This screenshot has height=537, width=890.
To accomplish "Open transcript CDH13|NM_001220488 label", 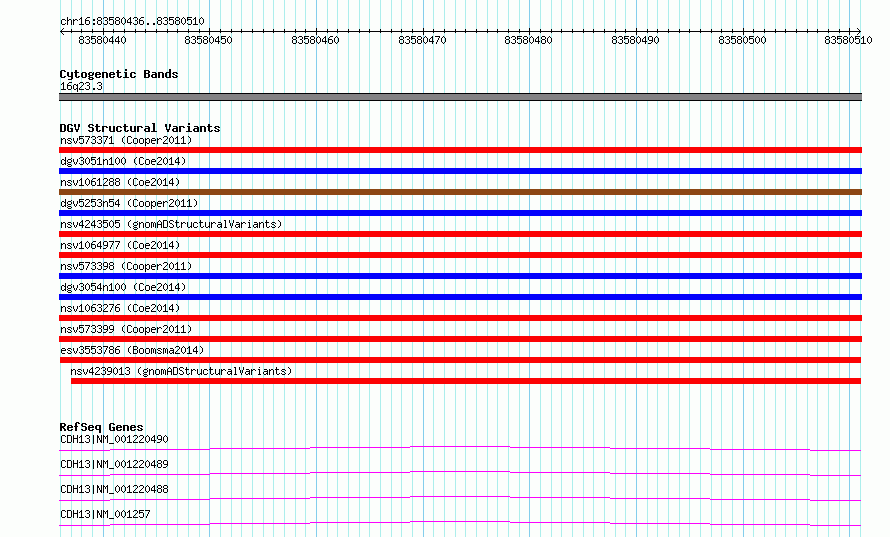I will click(114, 489).
